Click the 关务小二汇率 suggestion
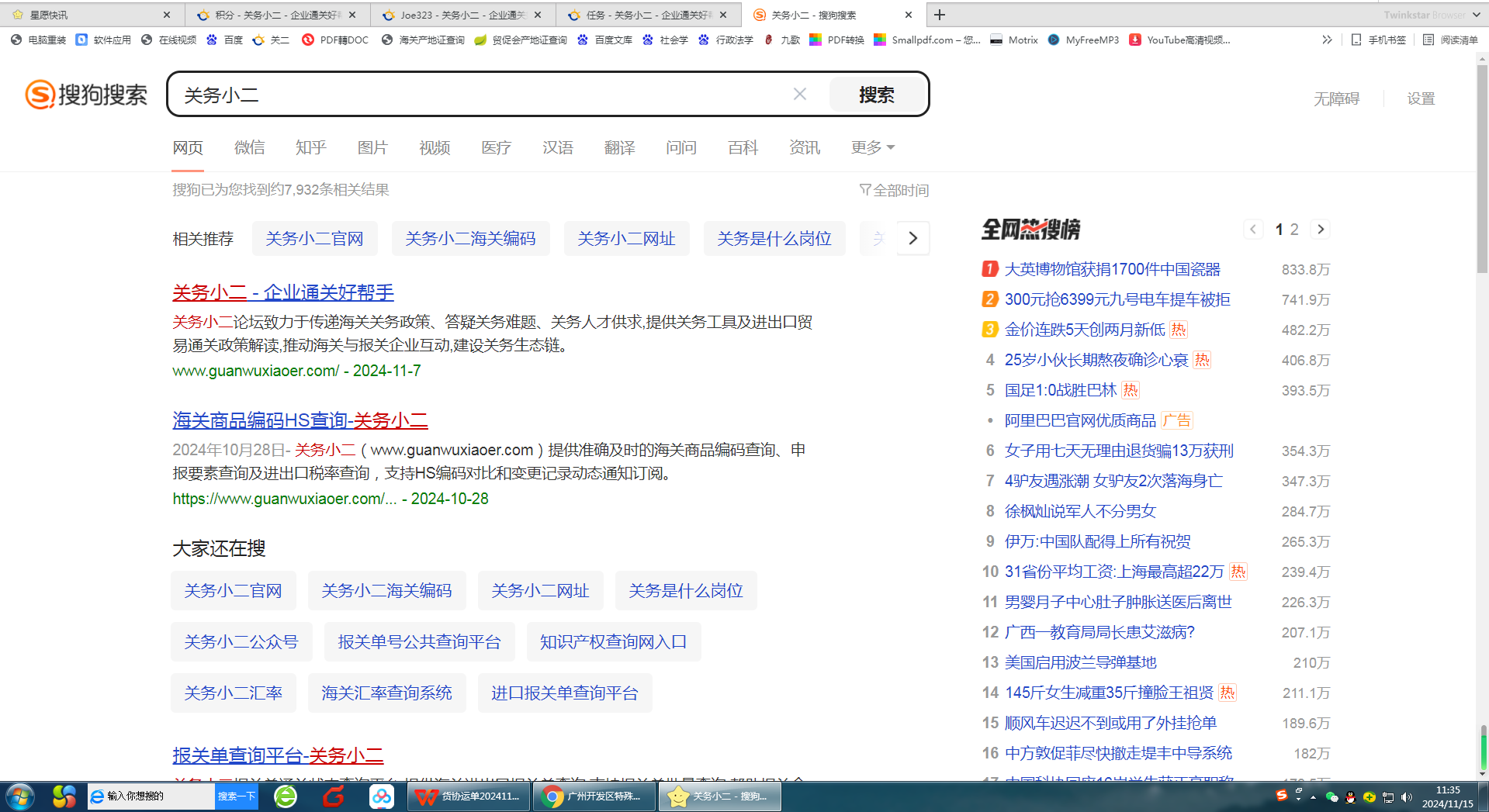The width and height of the screenshot is (1489, 812). 234,693
